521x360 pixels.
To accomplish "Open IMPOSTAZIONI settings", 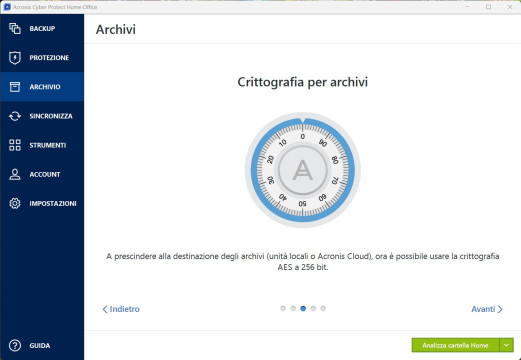I will tap(42, 203).
